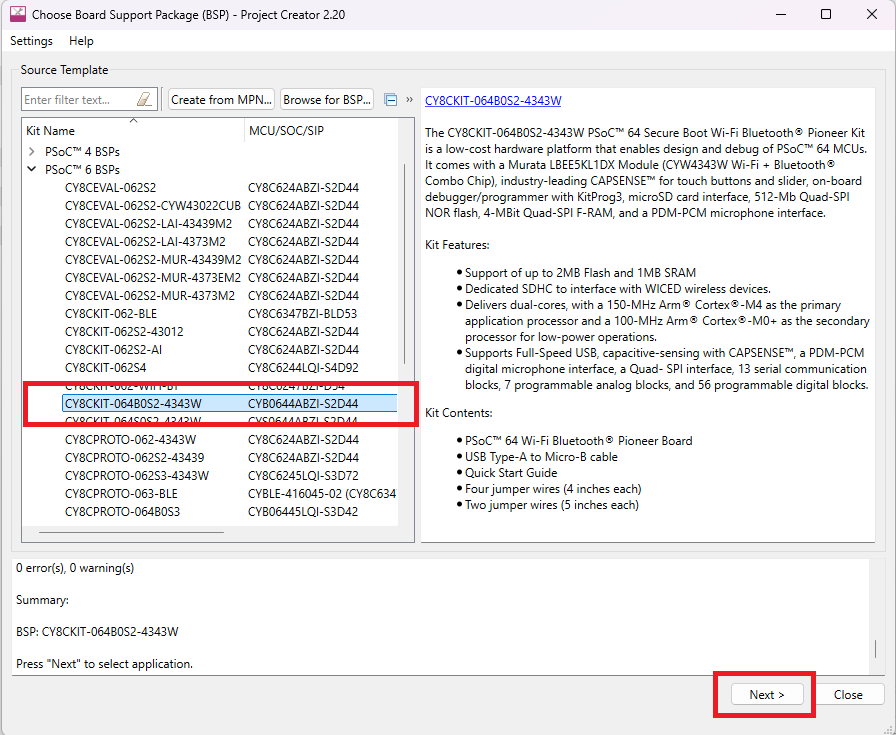
Task: Minimize the Project Creator window
Action: tap(781, 14)
